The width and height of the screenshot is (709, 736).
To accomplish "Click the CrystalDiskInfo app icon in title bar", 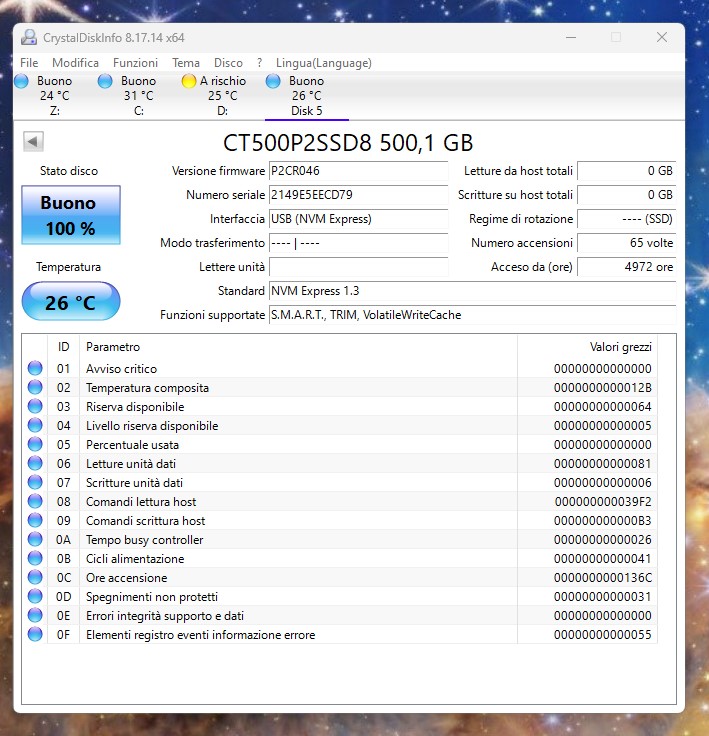I will [x=29, y=38].
